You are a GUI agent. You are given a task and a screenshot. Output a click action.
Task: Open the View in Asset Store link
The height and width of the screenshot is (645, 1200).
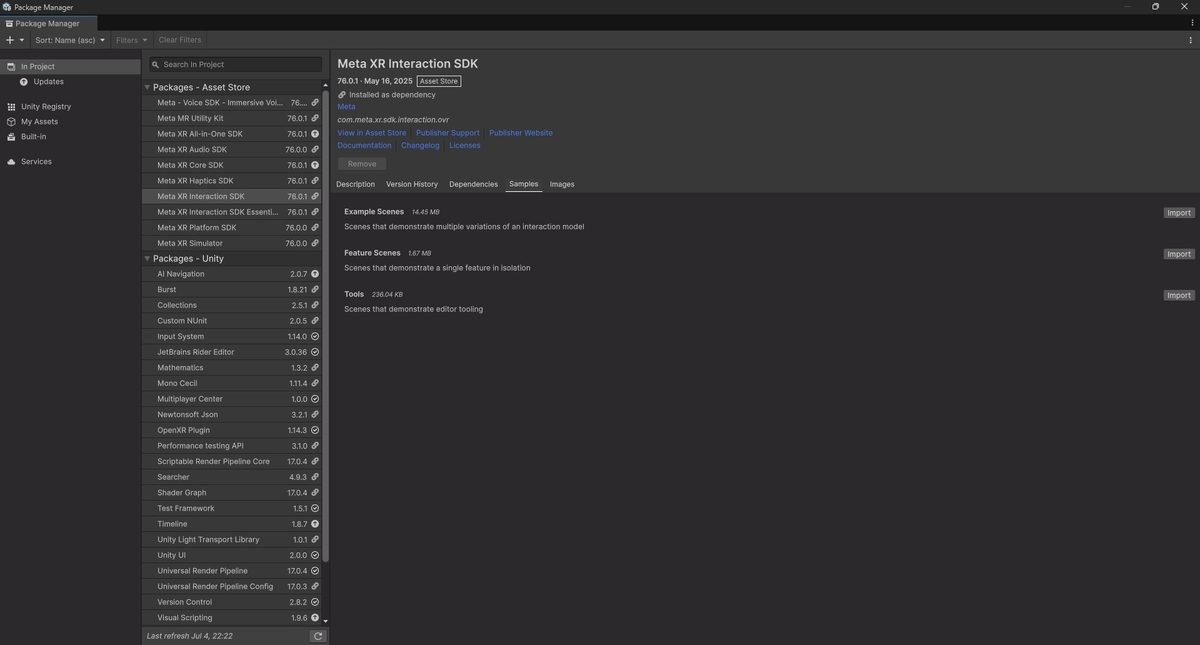tap(372, 133)
